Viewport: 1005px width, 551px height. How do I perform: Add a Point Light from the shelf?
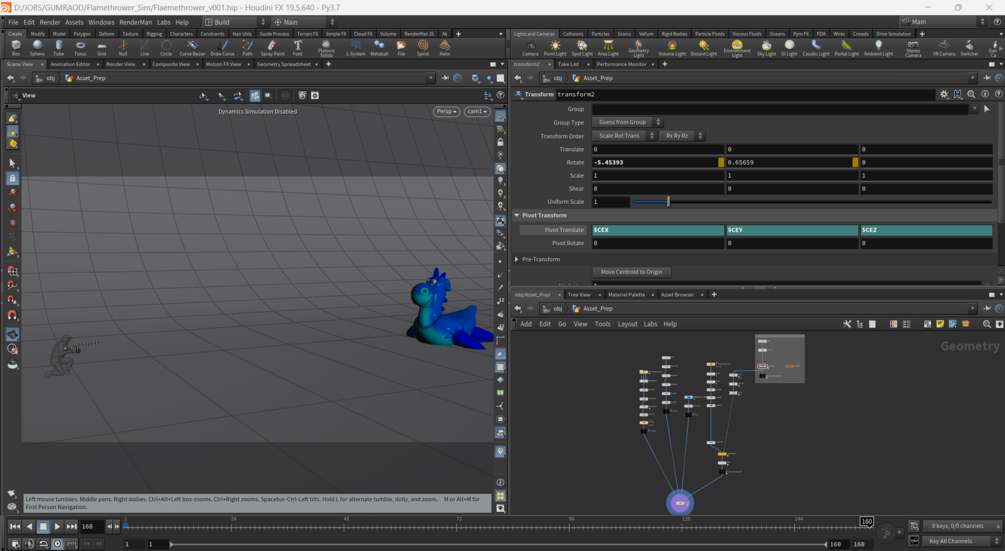point(555,48)
